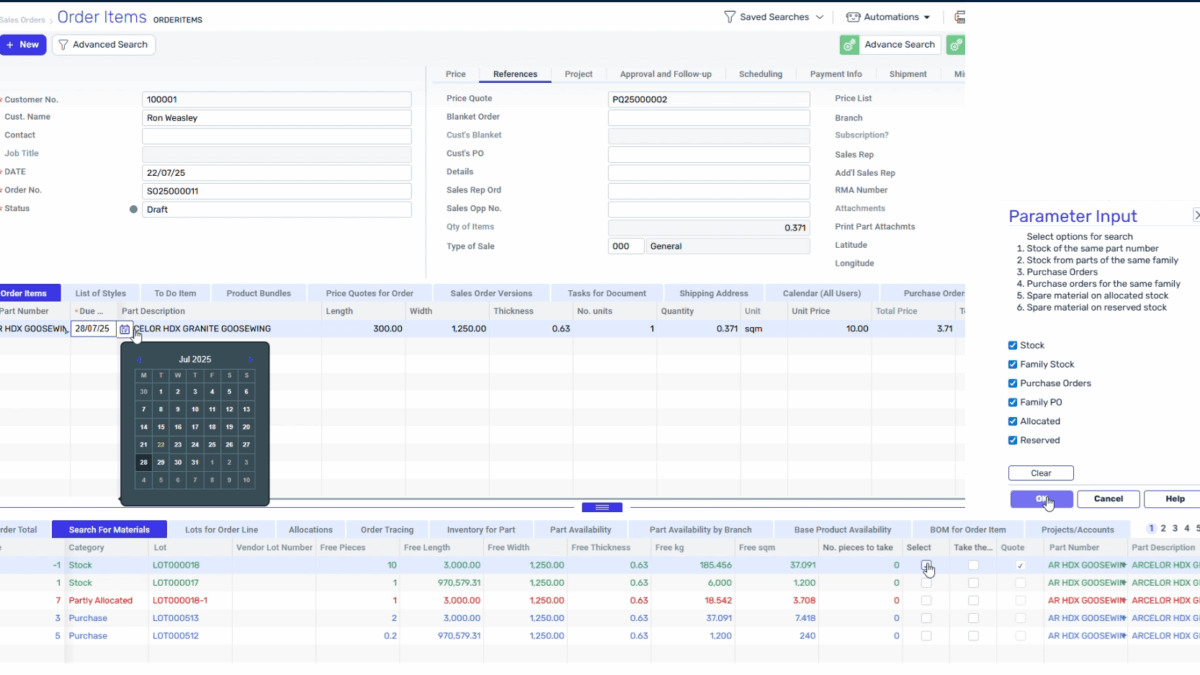Click the Clear button in Parameter Input
The width and height of the screenshot is (1200, 675).
click(x=1040, y=474)
